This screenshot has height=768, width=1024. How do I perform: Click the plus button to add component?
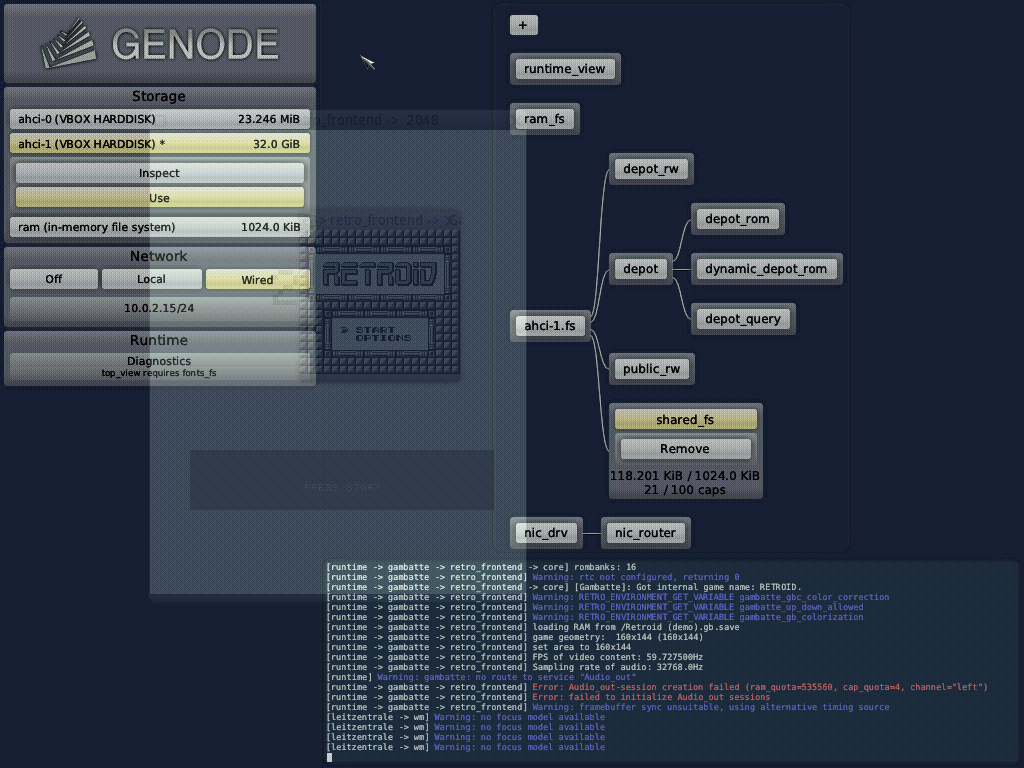pos(523,25)
